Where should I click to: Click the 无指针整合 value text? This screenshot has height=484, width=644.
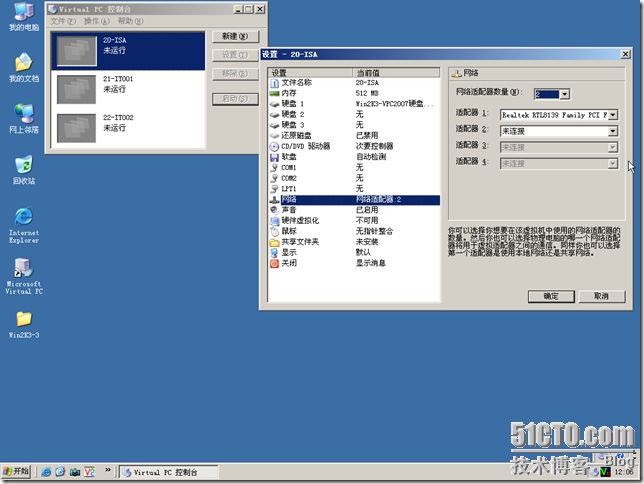point(374,231)
